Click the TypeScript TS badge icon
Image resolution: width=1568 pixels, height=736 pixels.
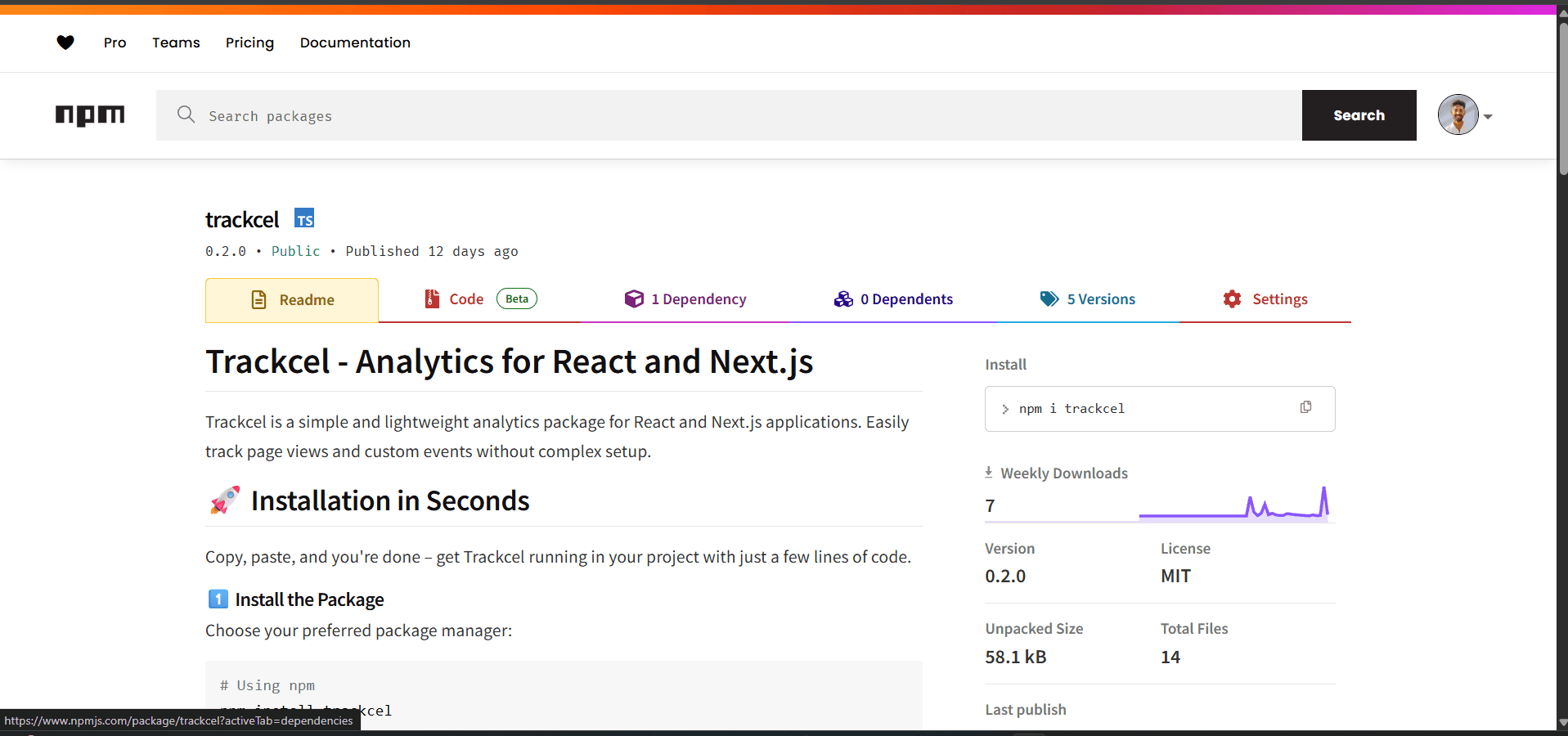(304, 218)
